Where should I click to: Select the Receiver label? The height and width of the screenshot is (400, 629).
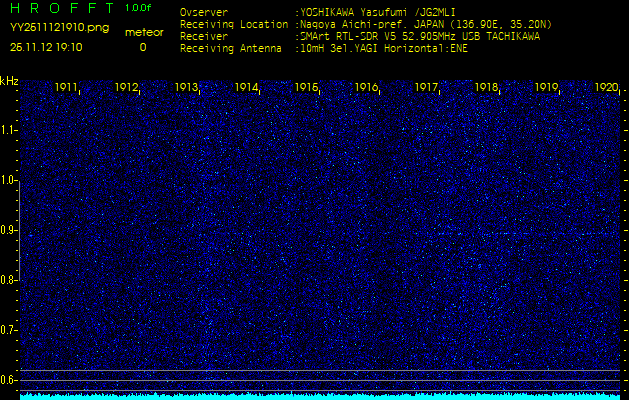tap(204, 37)
